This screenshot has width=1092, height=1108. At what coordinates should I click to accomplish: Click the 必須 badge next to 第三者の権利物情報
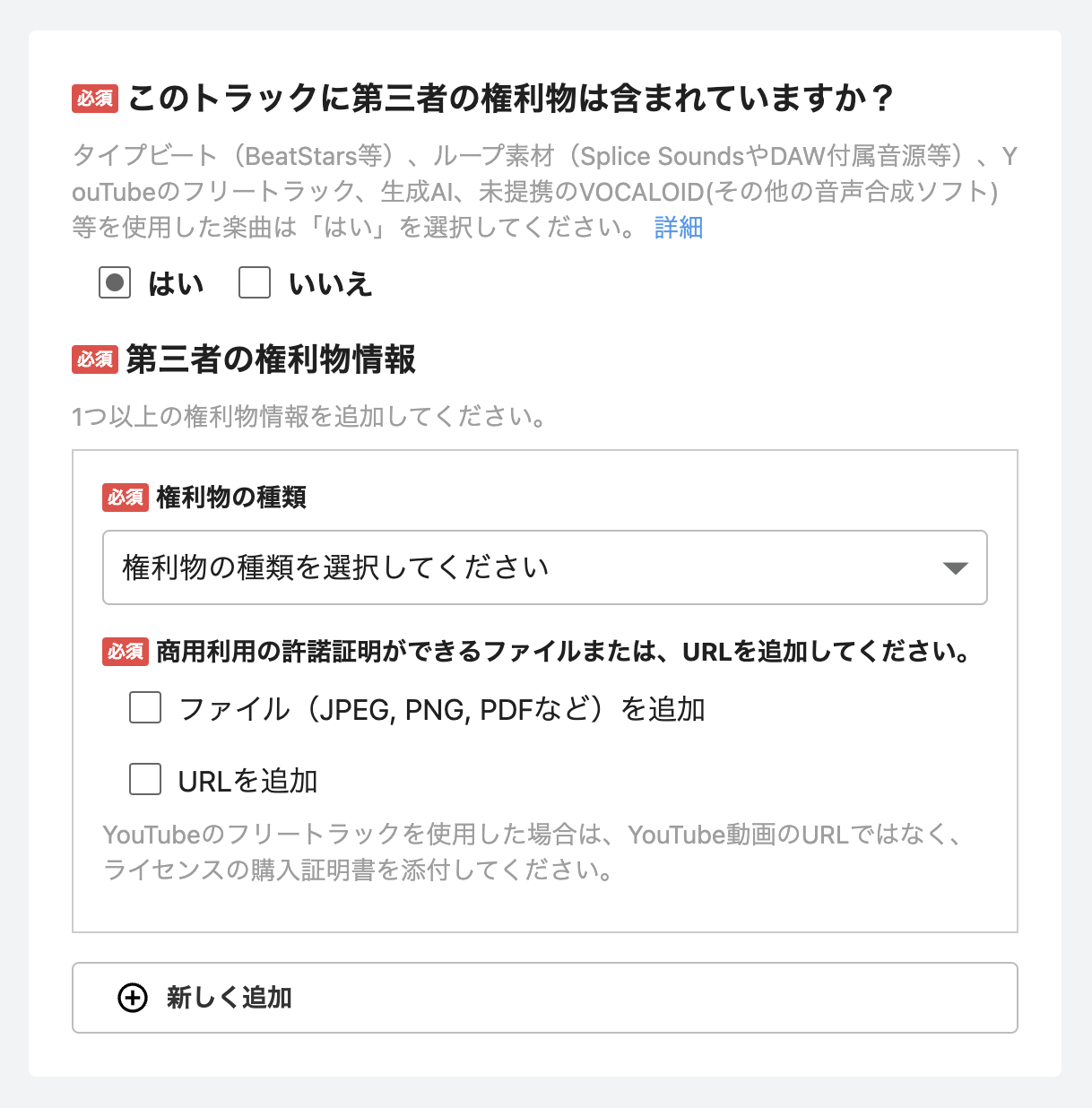[95, 359]
